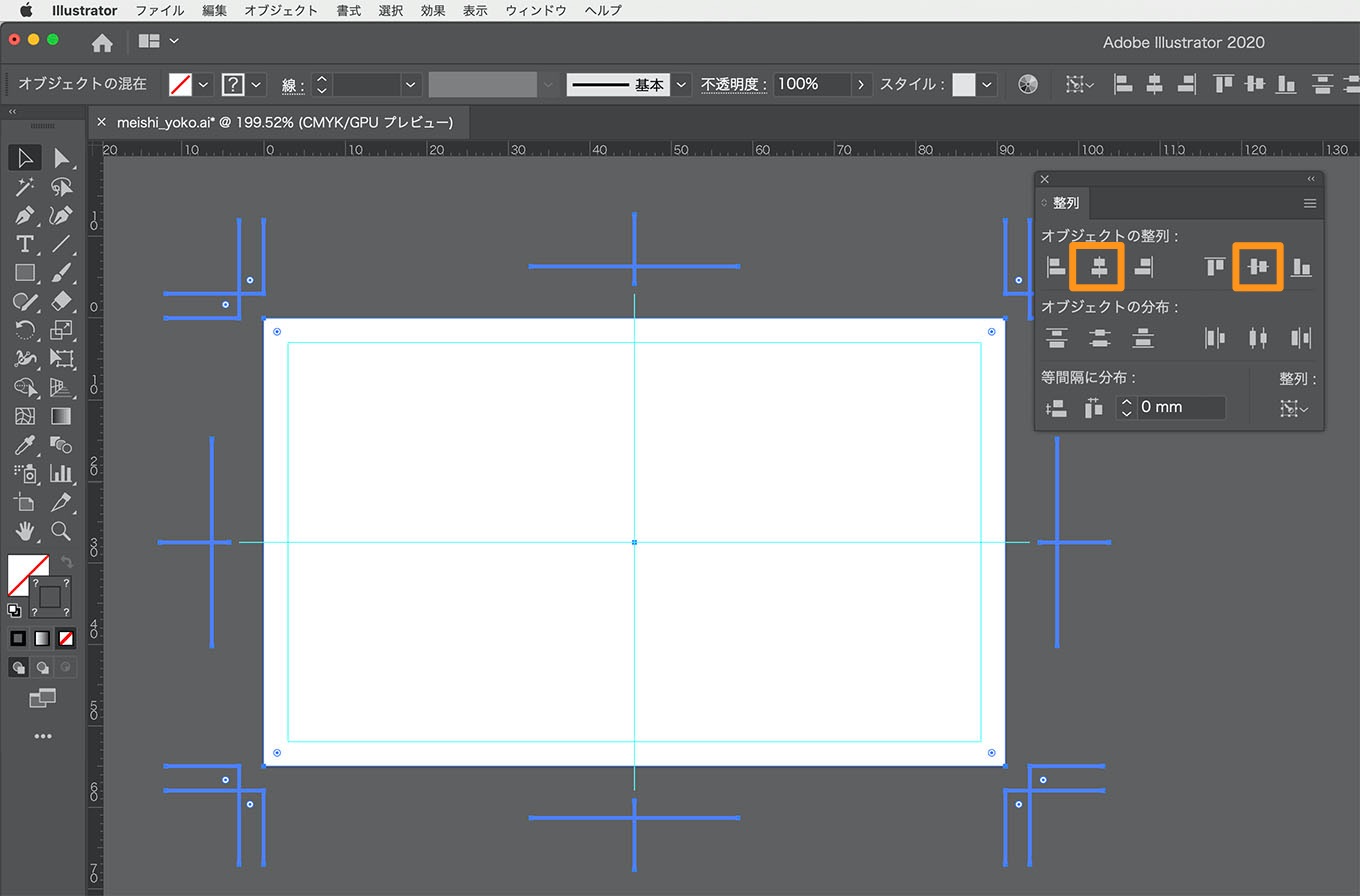1360x896 pixels.
Task: Click horizontal align center in 整列 panel
Action: tap(1099, 267)
